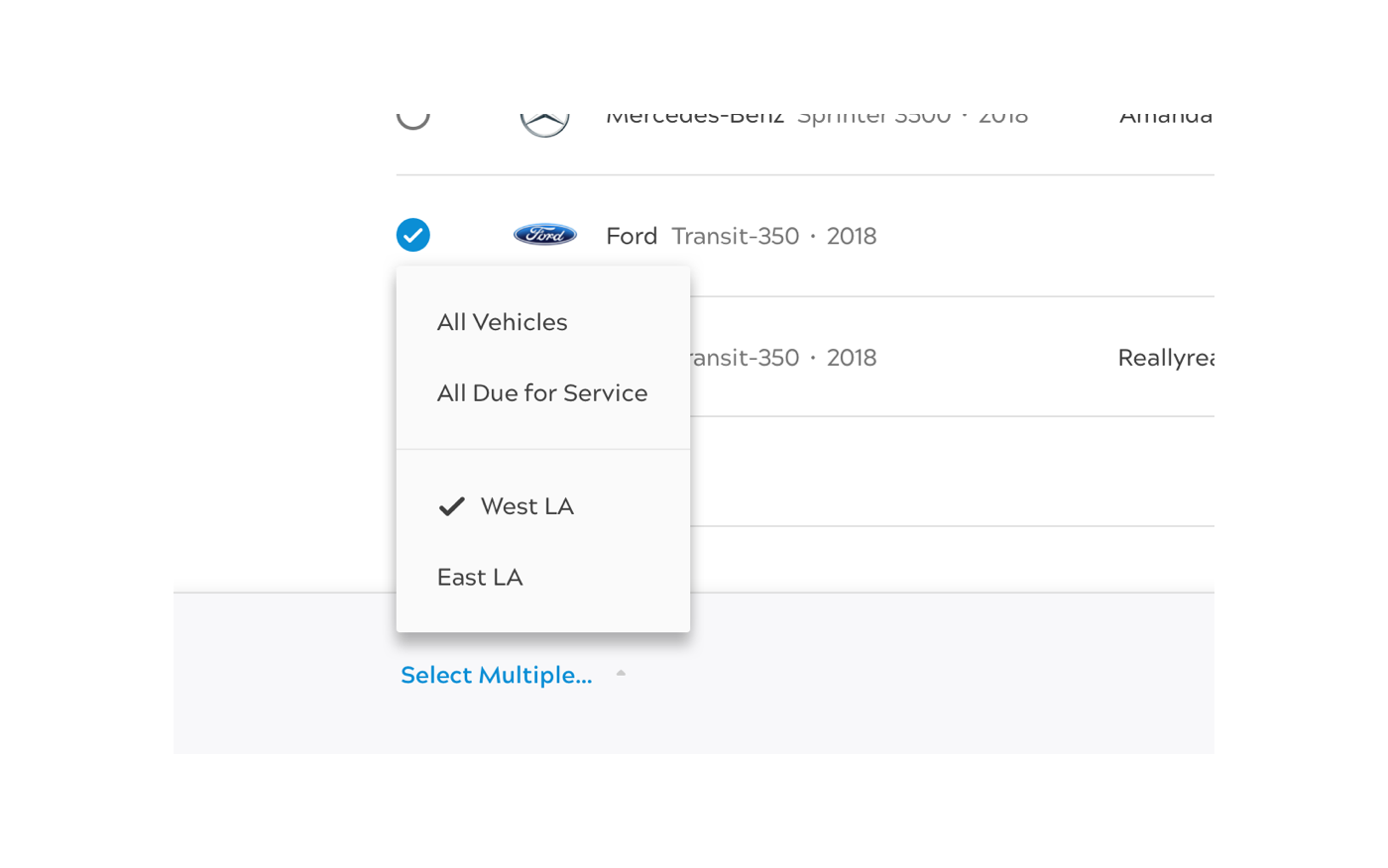Check the Mercedes-Benz Sprinter row circle
This screenshot has height=868, width=1388.
coord(413,119)
